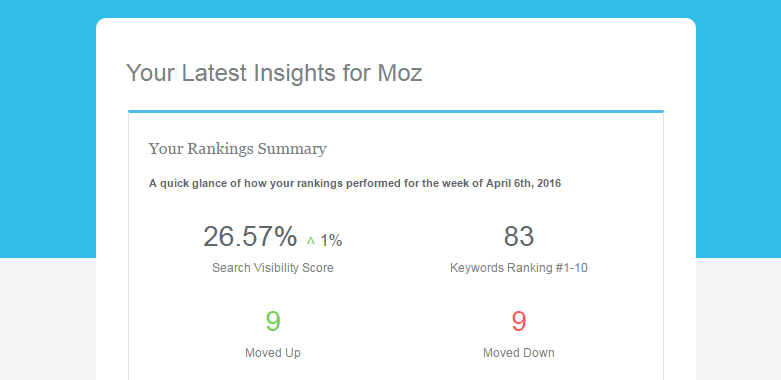Screen dimensions: 781x380
Task: Click the Moved Up label
Action: click(272, 353)
